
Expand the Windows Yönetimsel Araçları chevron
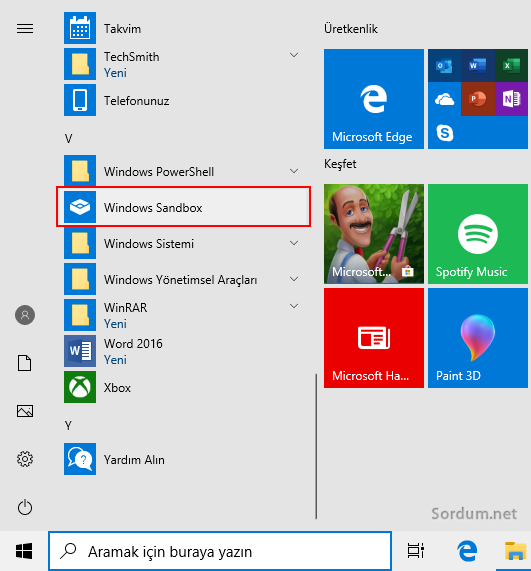pyautogui.click(x=294, y=279)
